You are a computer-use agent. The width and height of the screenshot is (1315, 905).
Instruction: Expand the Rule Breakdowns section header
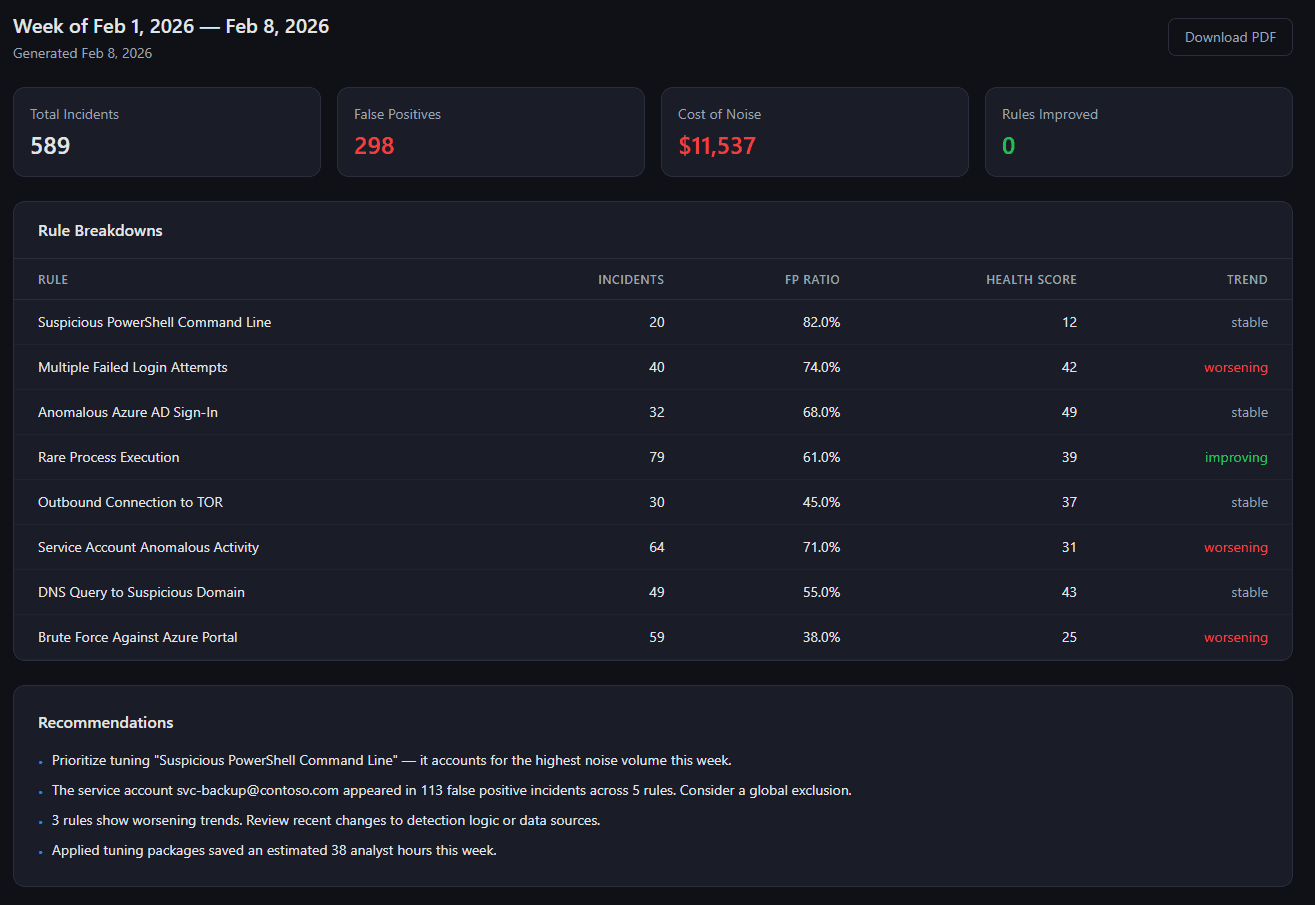coord(100,230)
